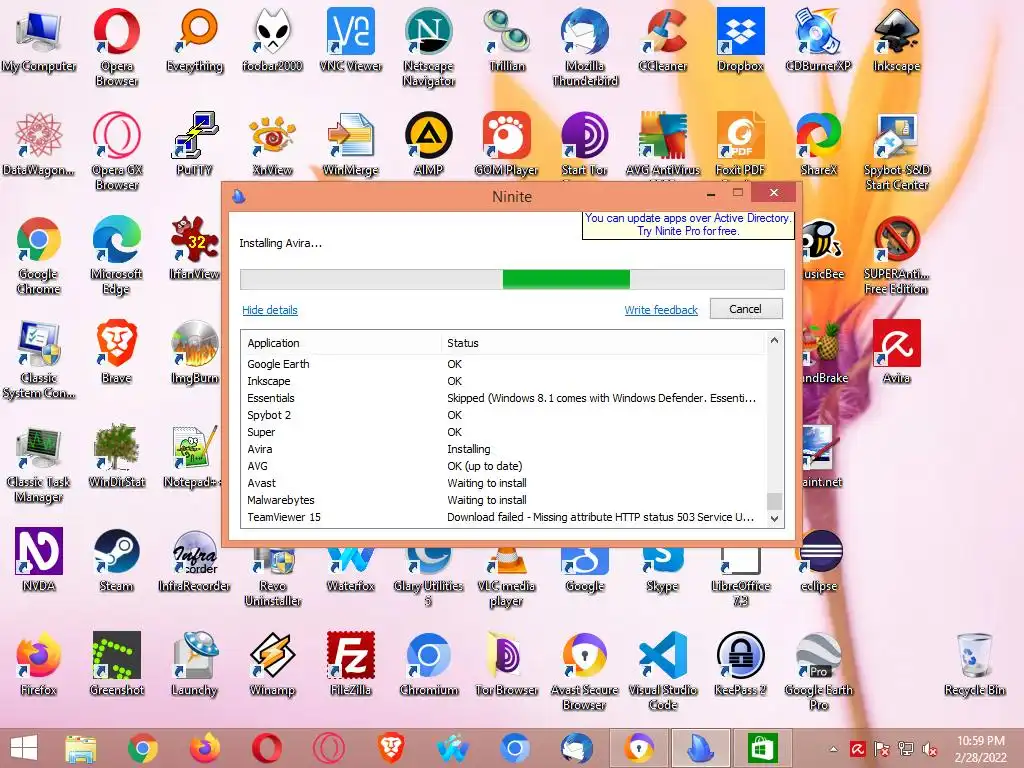1024x768 pixels.
Task: Select the Spybot 2 row
Action: (503, 415)
